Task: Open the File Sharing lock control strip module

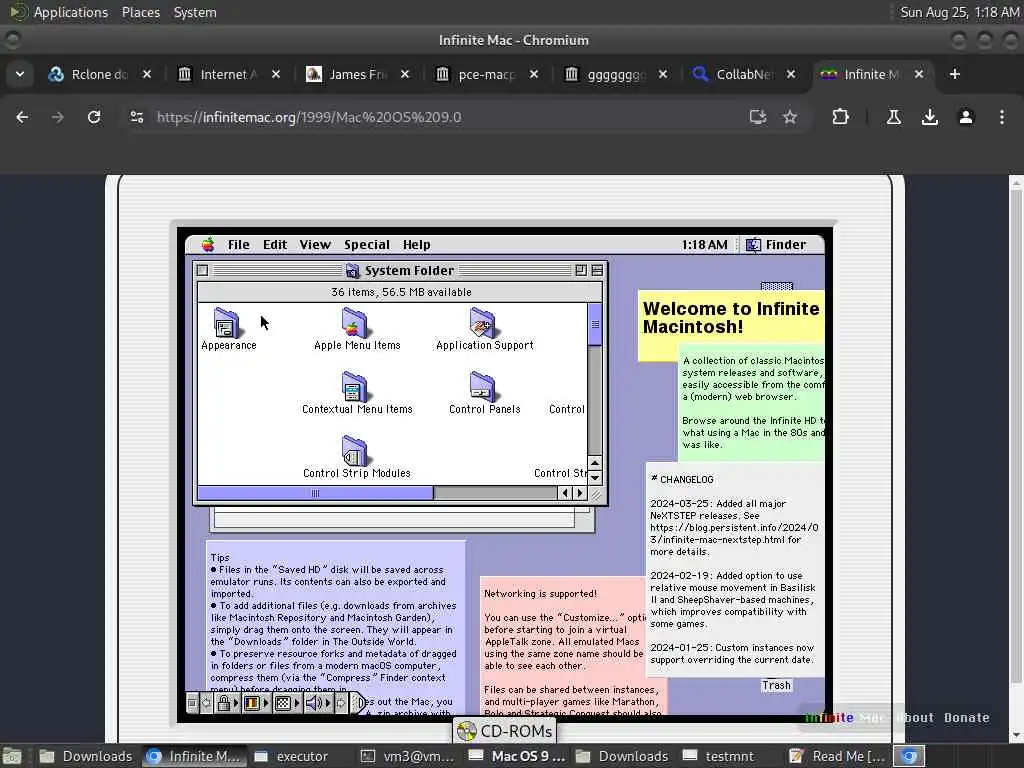Action: [223, 703]
